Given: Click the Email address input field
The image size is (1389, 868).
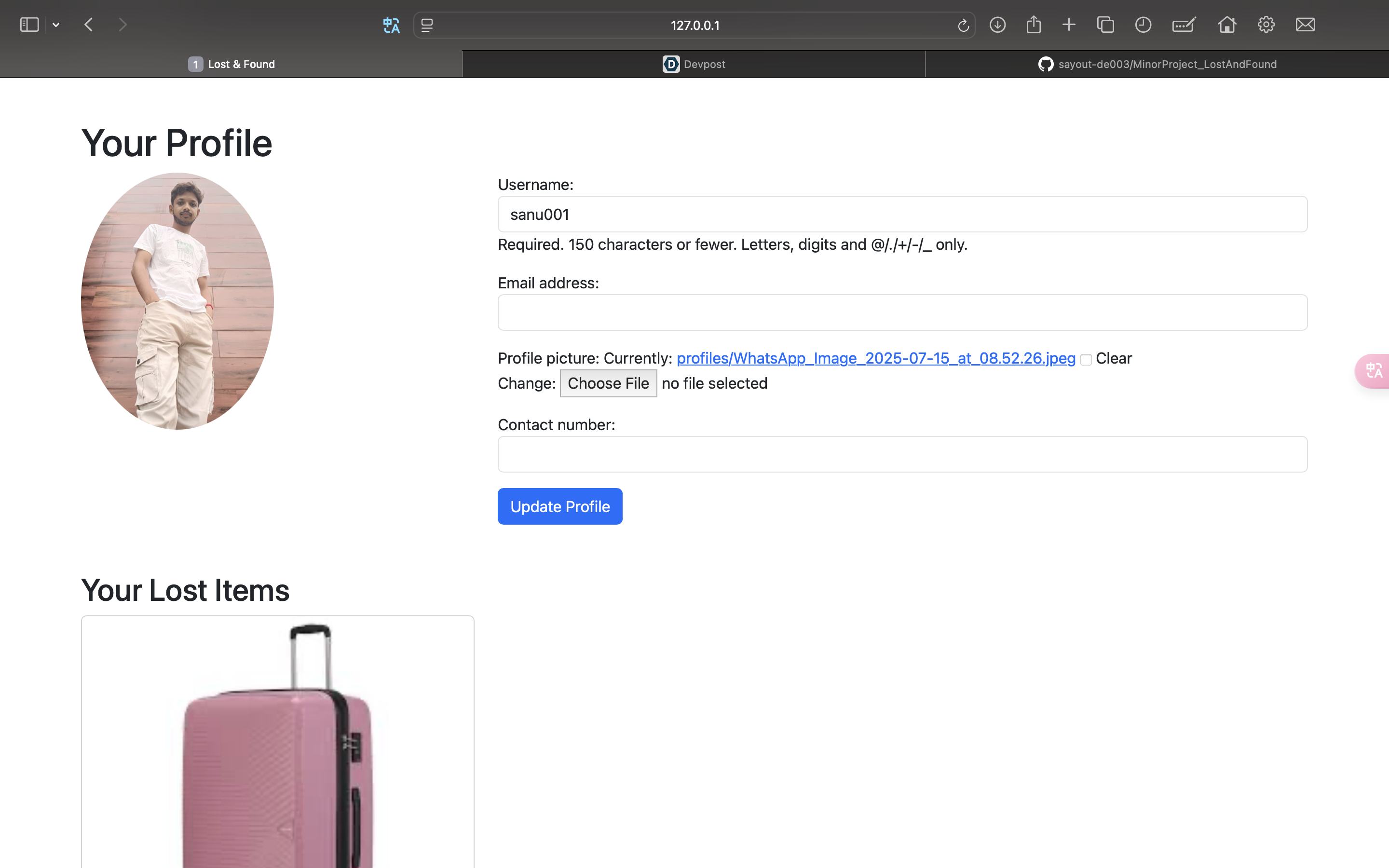Looking at the screenshot, I should click(902, 313).
